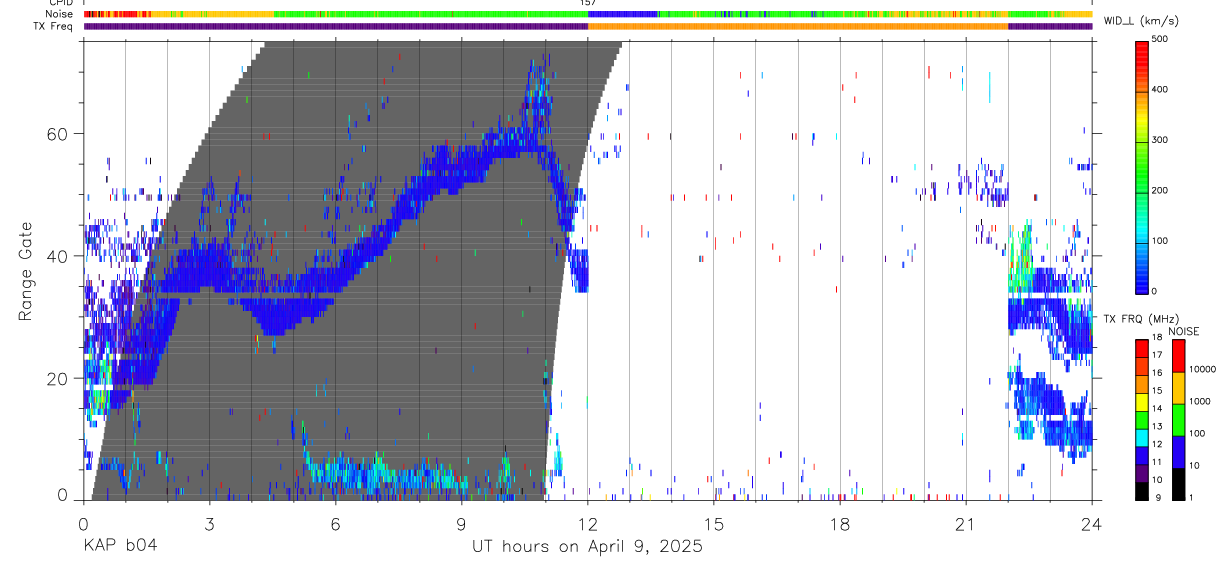Click the 'WID⊥ (km/s)' colorbar title
This screenshot has width=1228, height=567.
pyautogui.click(x=1142, y=21)
